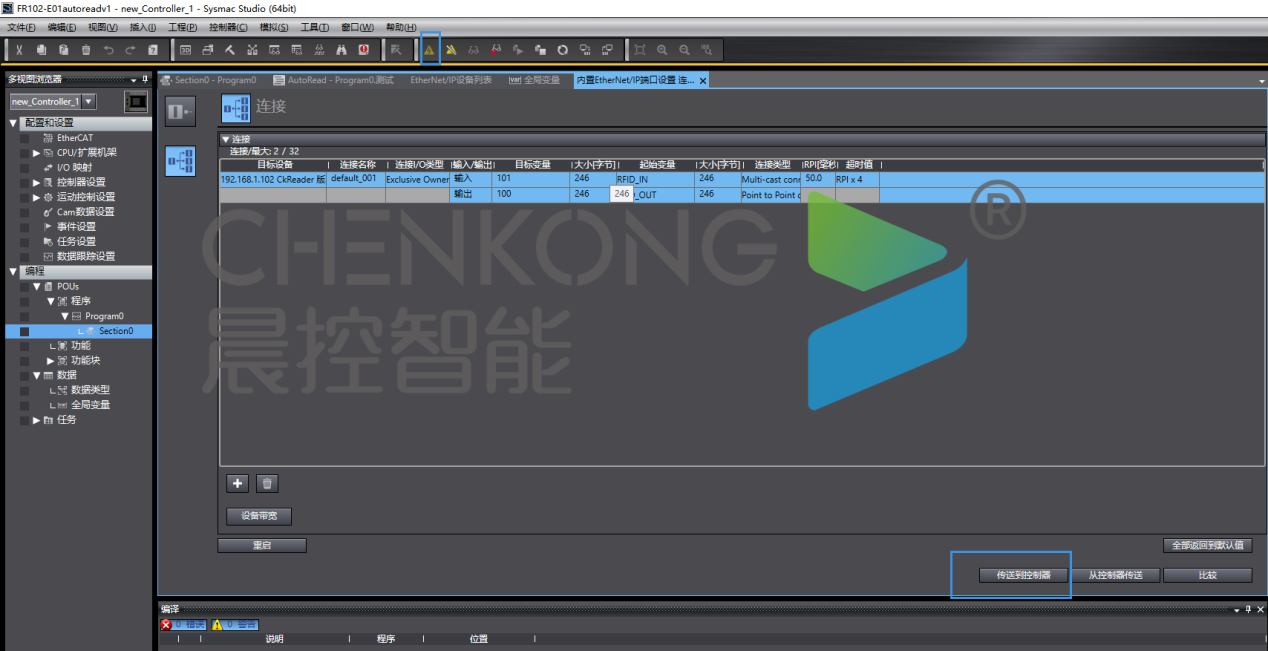
Task: Collapse the 配置和设置 section
Action: coord(13,123)
